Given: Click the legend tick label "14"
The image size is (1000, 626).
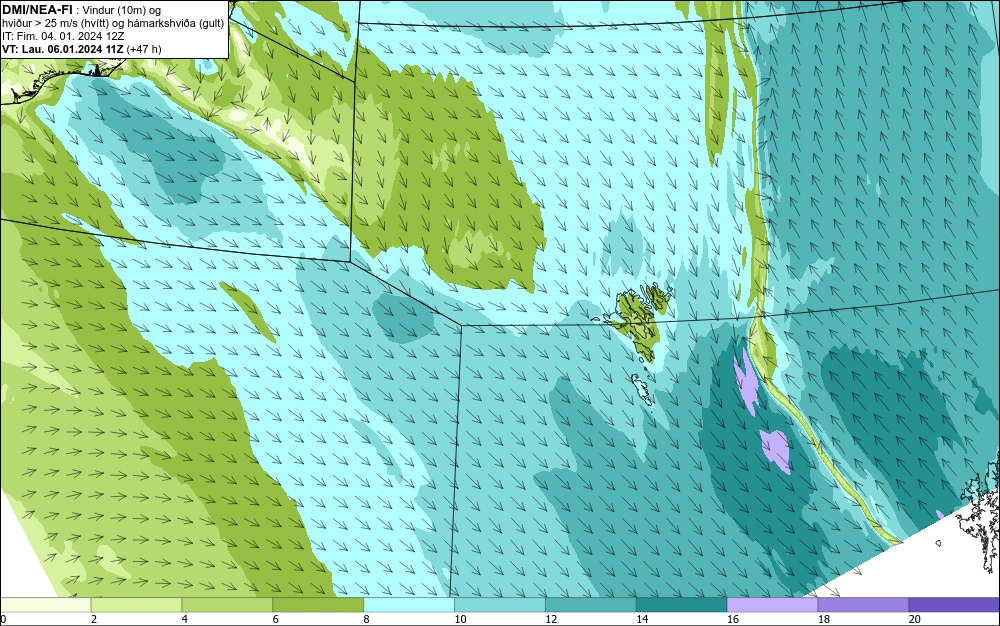Looking at the screenshot, I should pos(642,619).
